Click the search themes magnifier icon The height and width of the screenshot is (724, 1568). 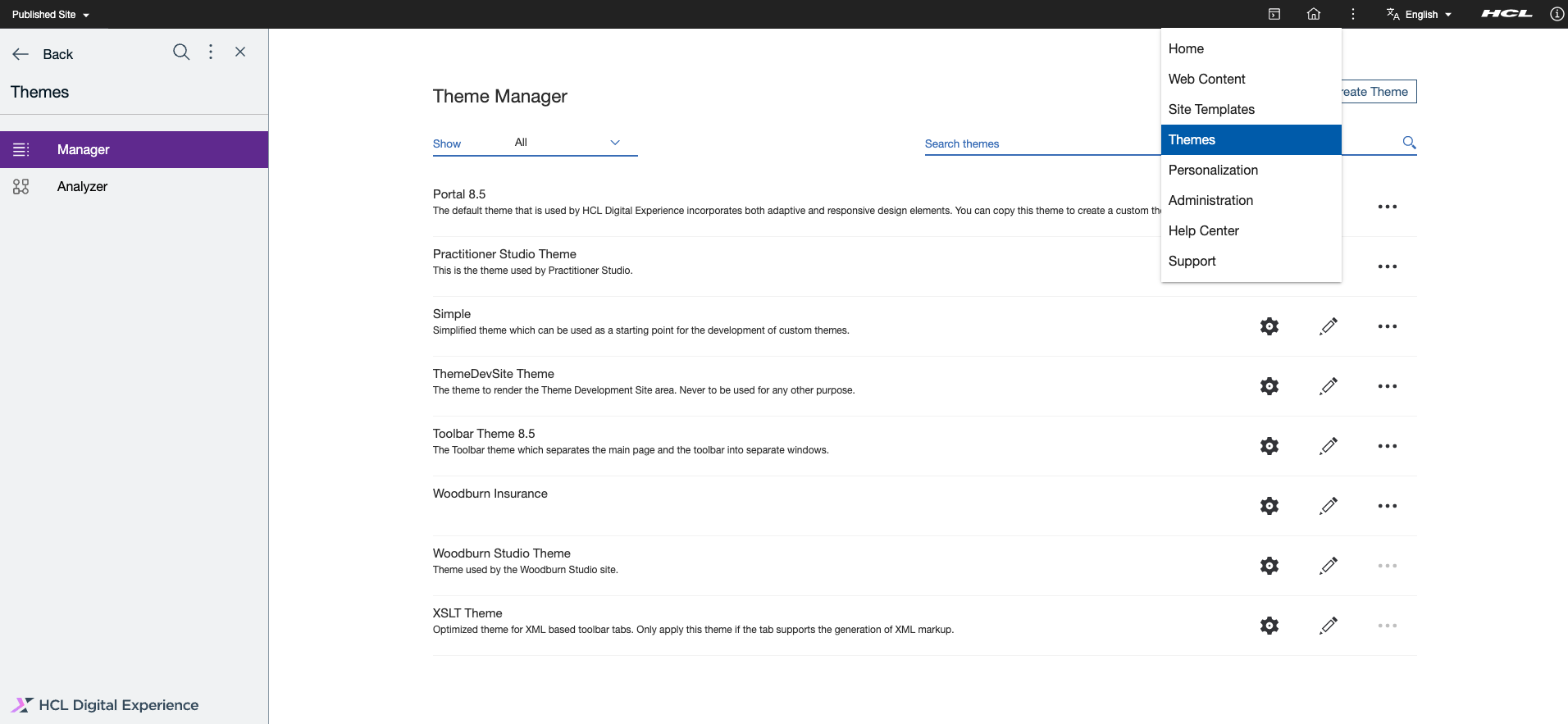pos(1409,143)
